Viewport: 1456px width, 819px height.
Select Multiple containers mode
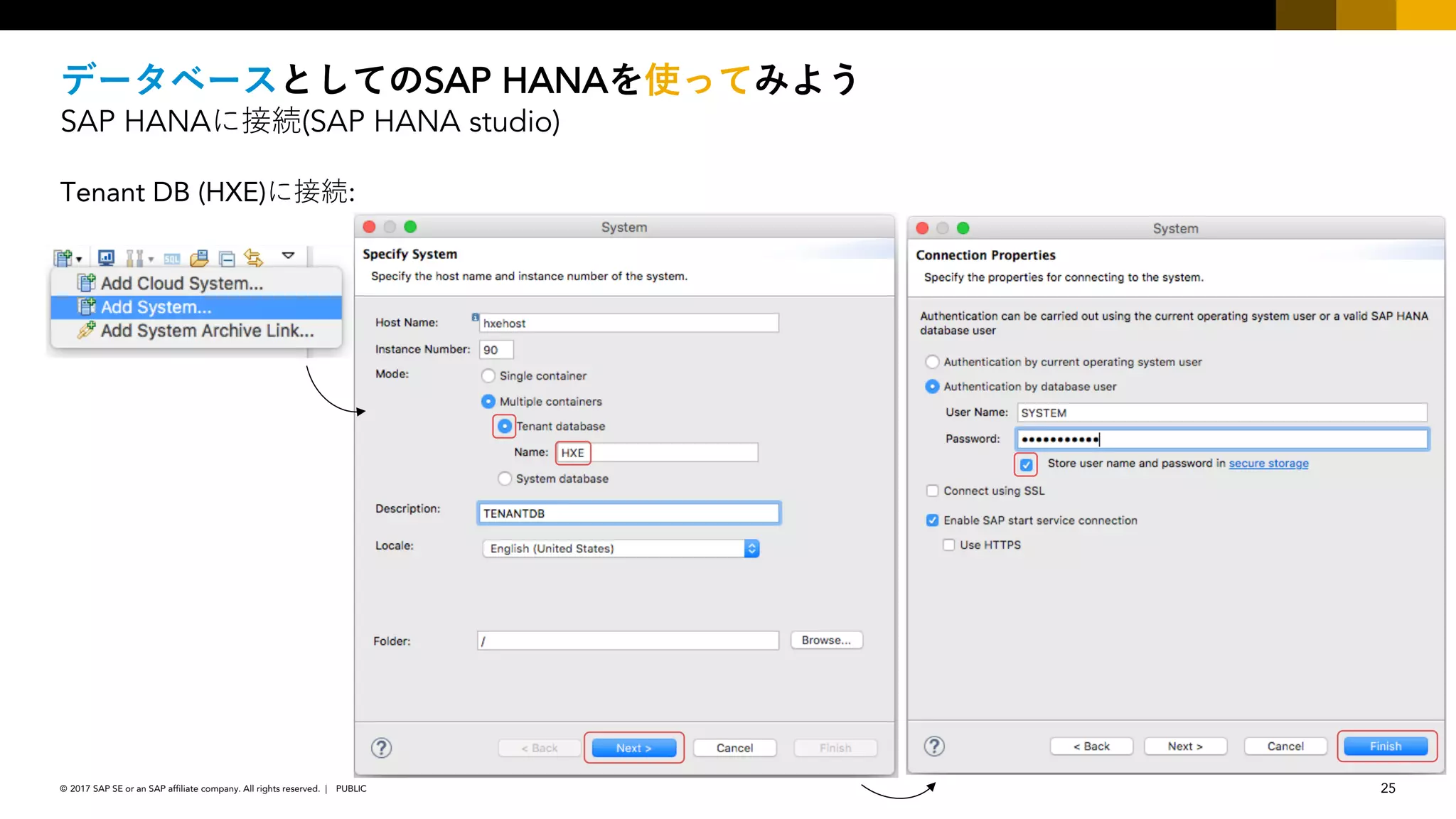click(488, 402)
